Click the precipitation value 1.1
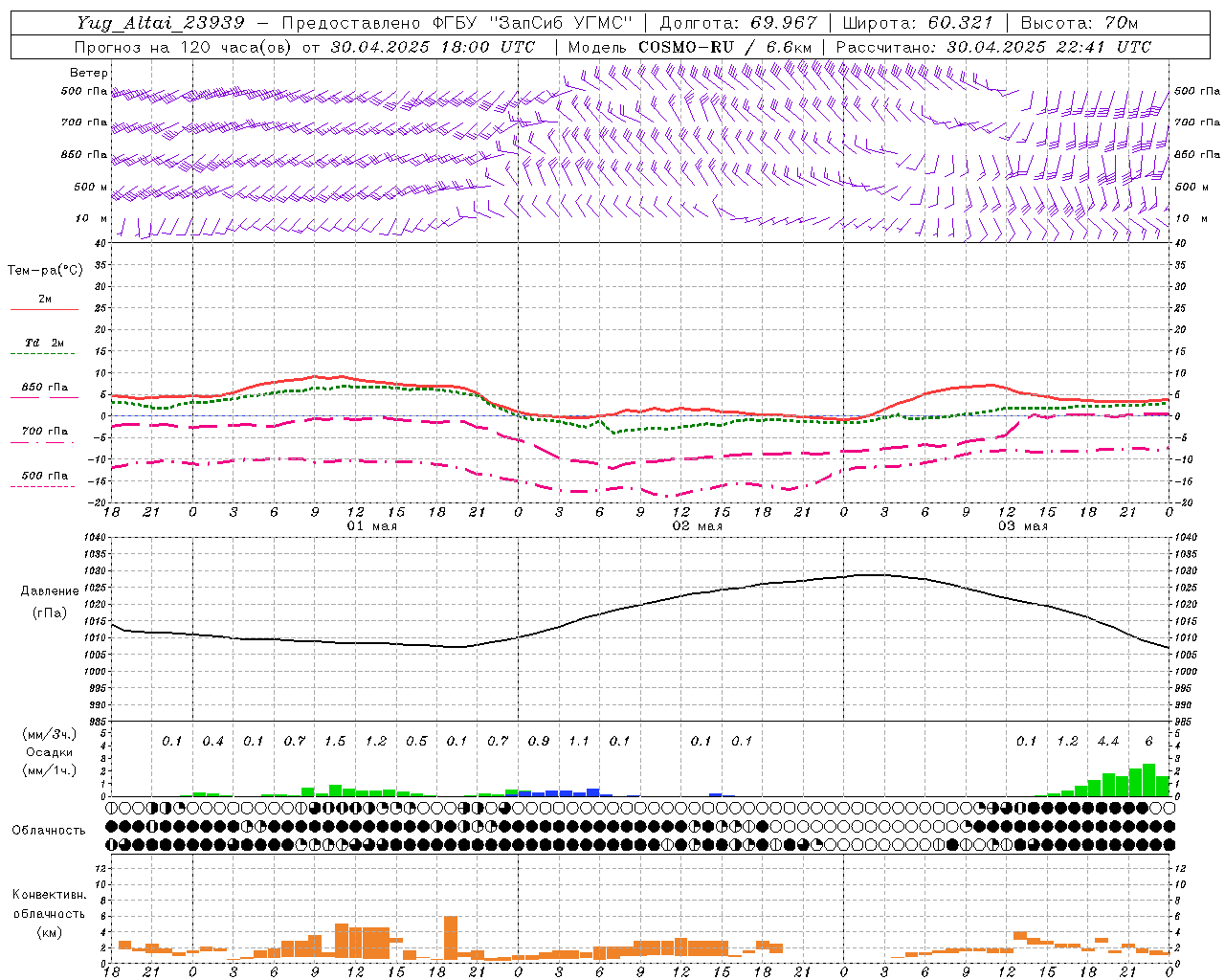The width and height of the screenshot is (1225, 980). [579, 741]
